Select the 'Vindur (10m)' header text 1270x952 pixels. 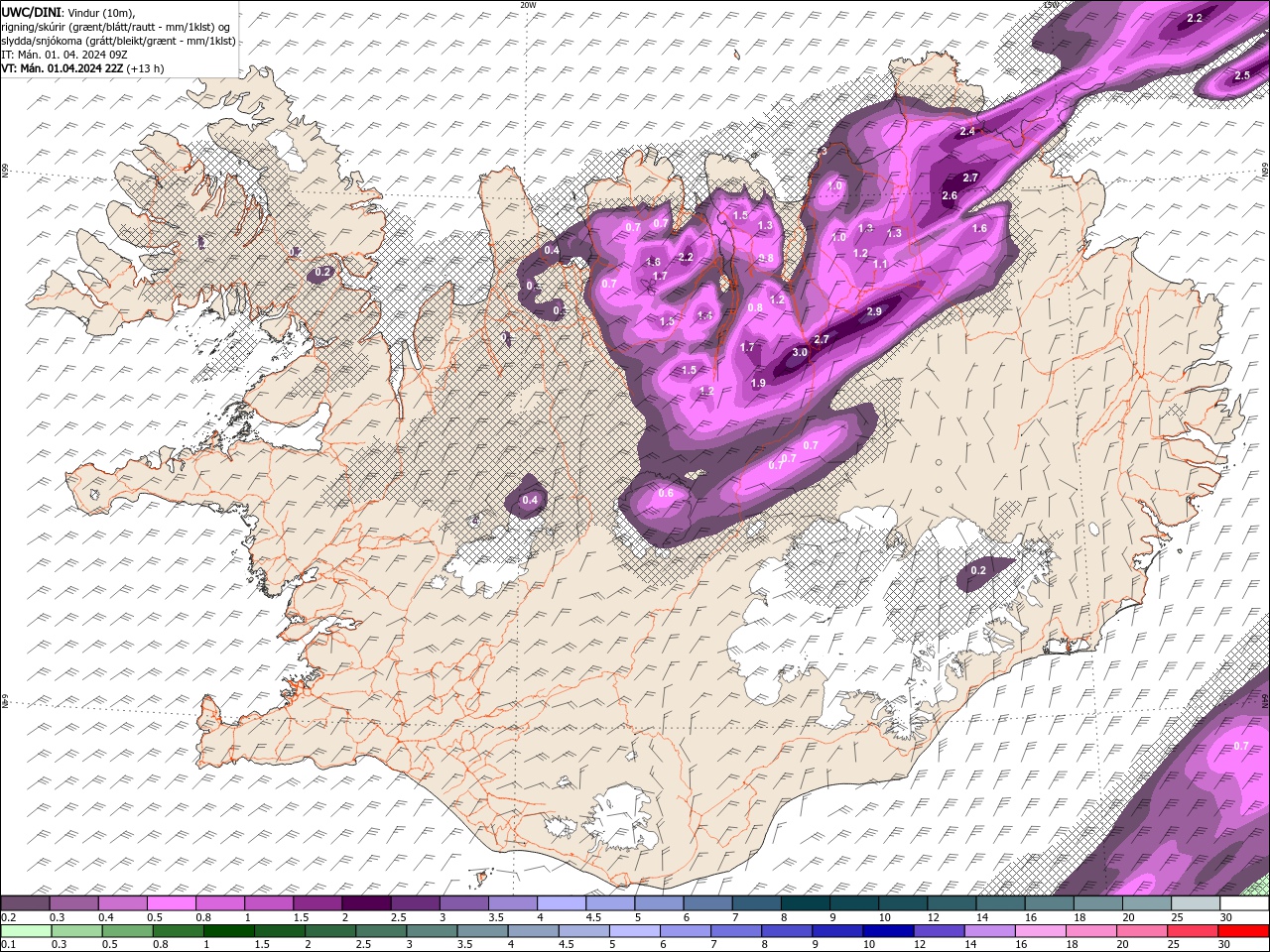[99, 12]
